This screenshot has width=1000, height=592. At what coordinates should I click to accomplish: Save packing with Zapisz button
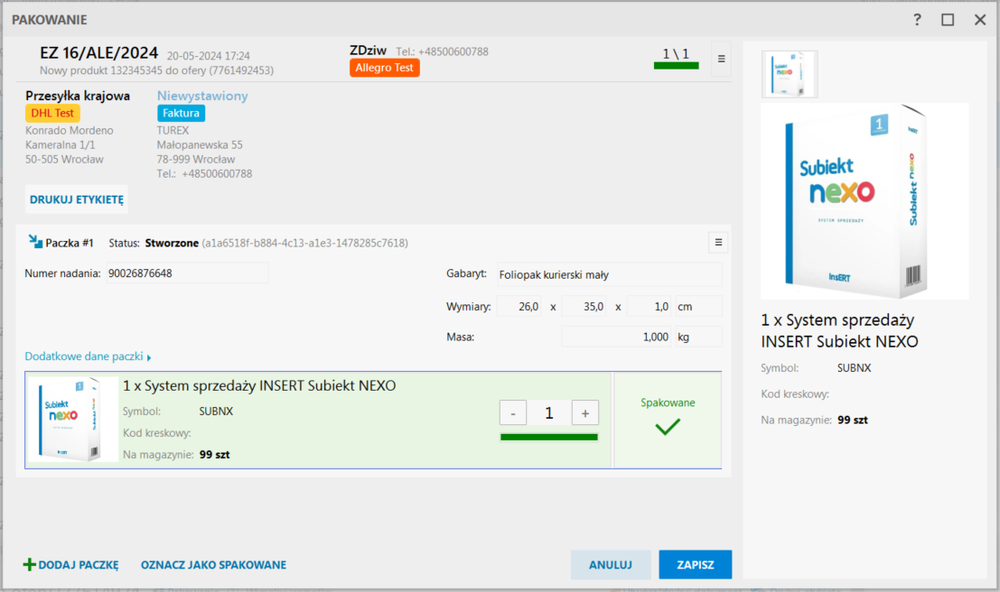pos(695,565)
